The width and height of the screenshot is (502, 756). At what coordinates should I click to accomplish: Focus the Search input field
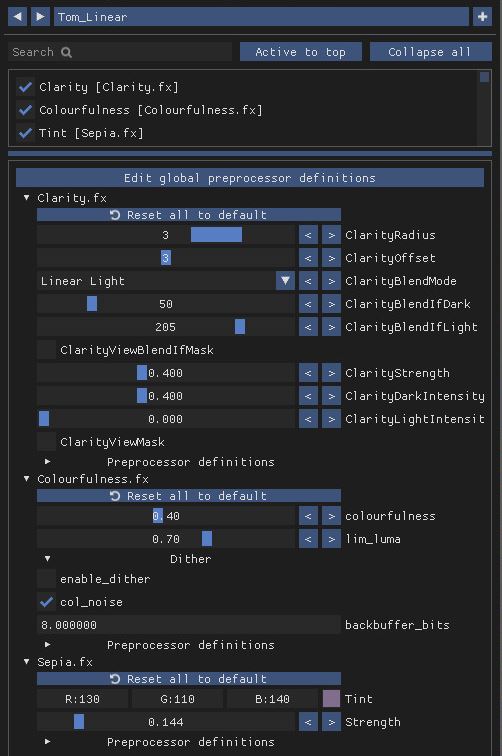click(120, 52)
